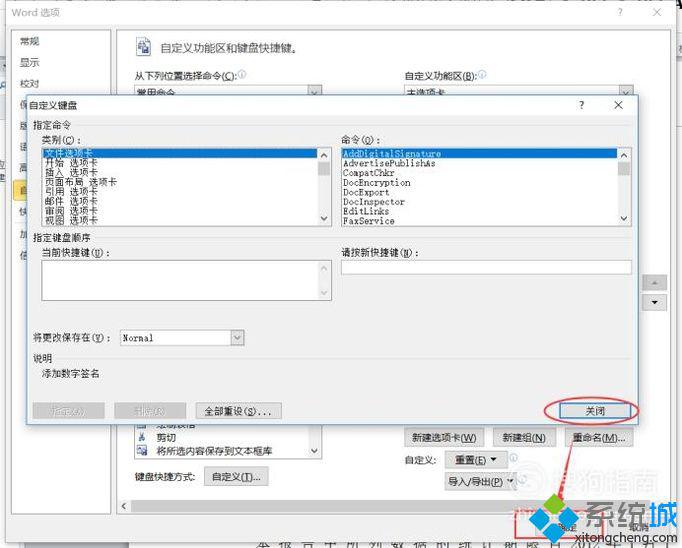This screenshot has width=682, height=548.
Task: Select 页面布局 选项卡 category
Action: [x=180, y=182]
